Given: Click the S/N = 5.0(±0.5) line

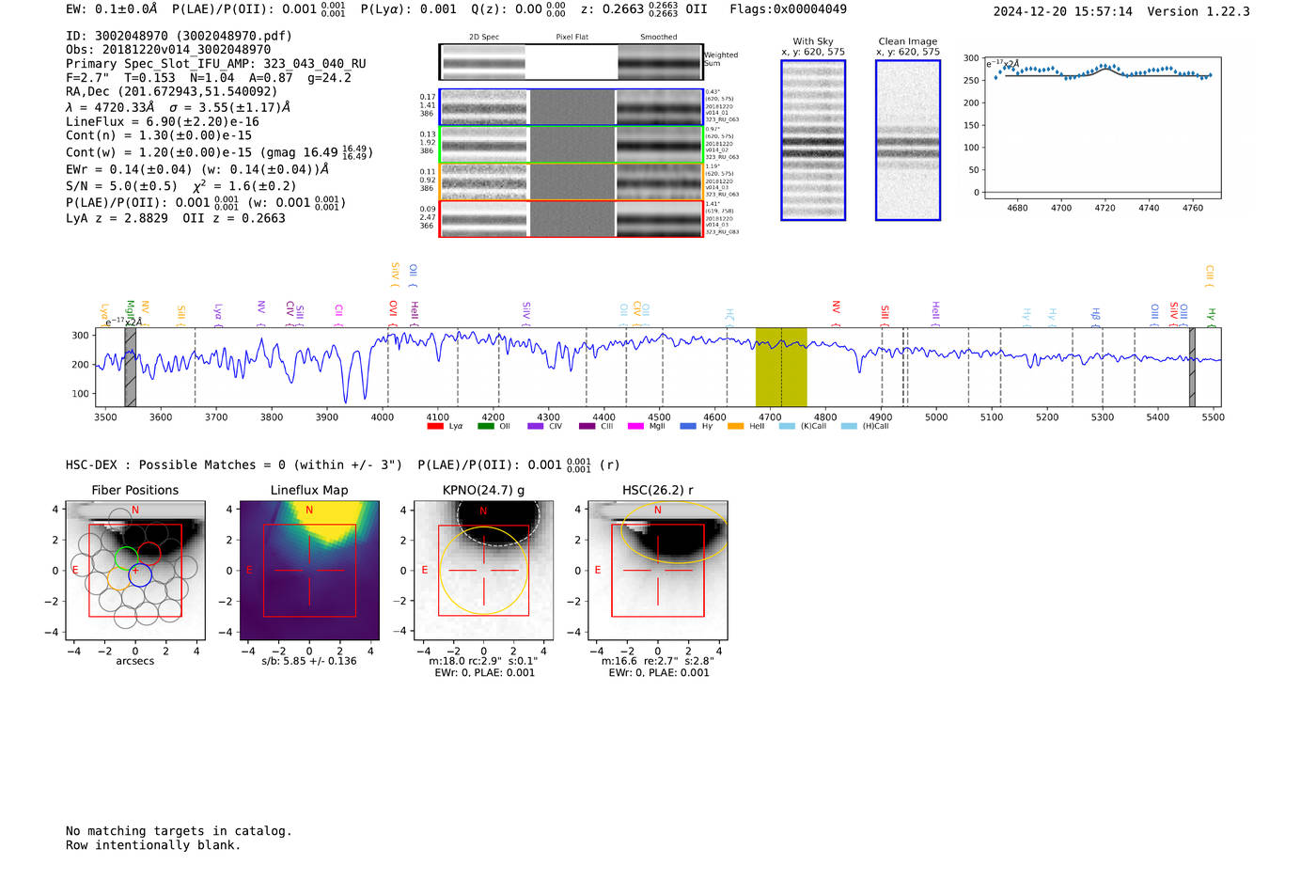Looking at the screenshot, I should [181, 186].
